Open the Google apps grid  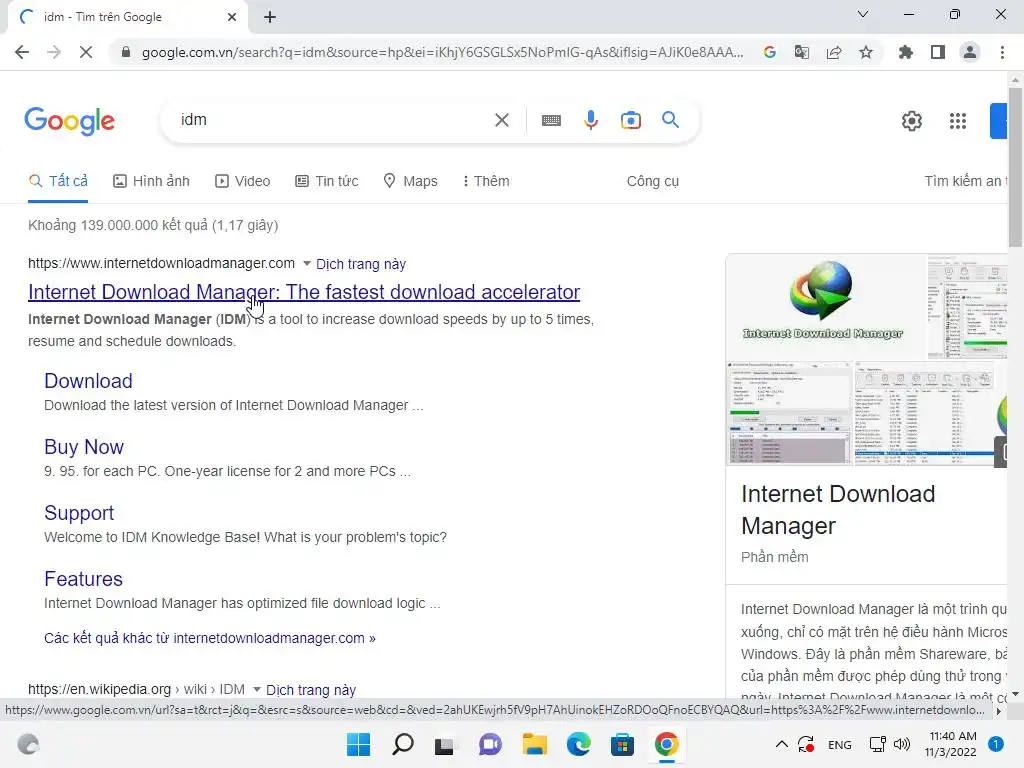(957, 121)
